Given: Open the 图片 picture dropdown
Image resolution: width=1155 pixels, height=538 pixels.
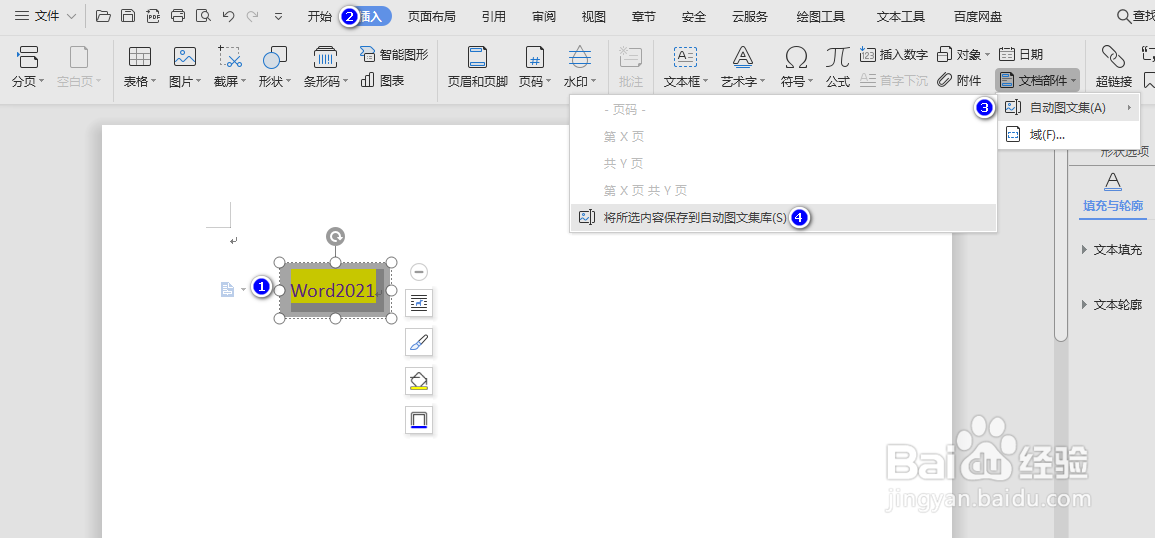Looking at the screenshot, I should pyautogui.click(x=185, y=66).
